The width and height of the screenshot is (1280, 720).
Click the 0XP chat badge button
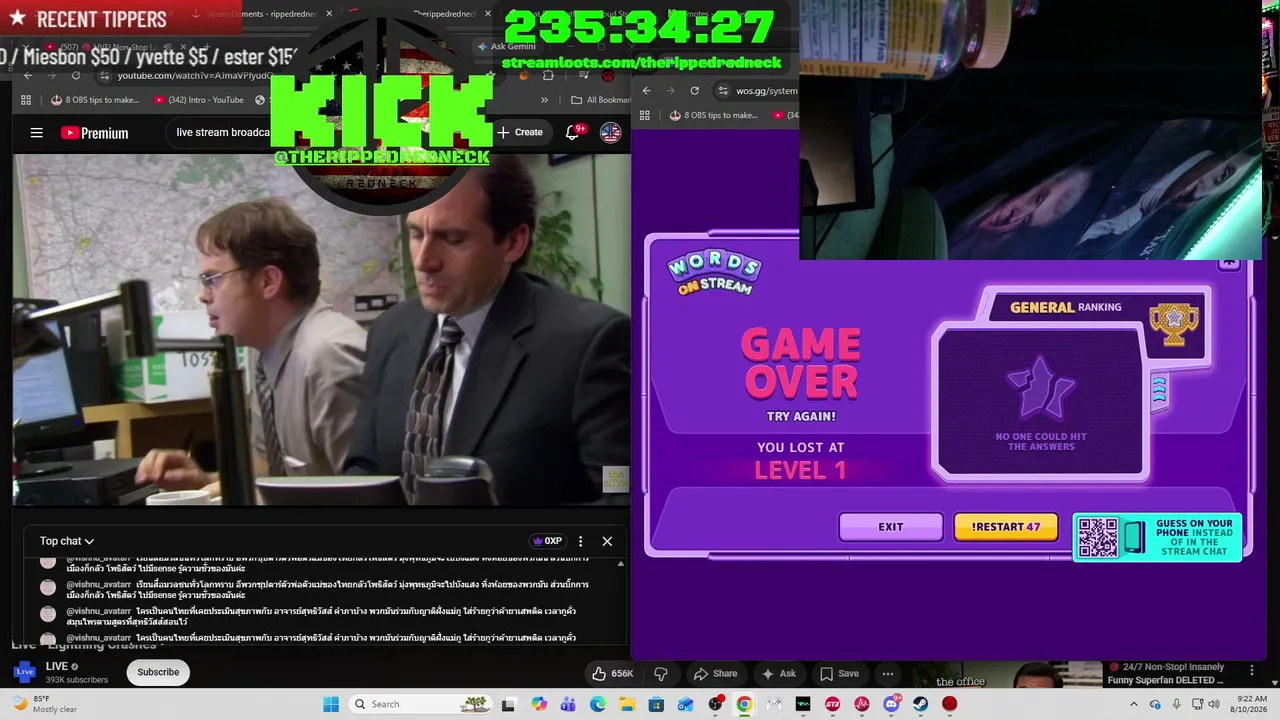(547, 541)
